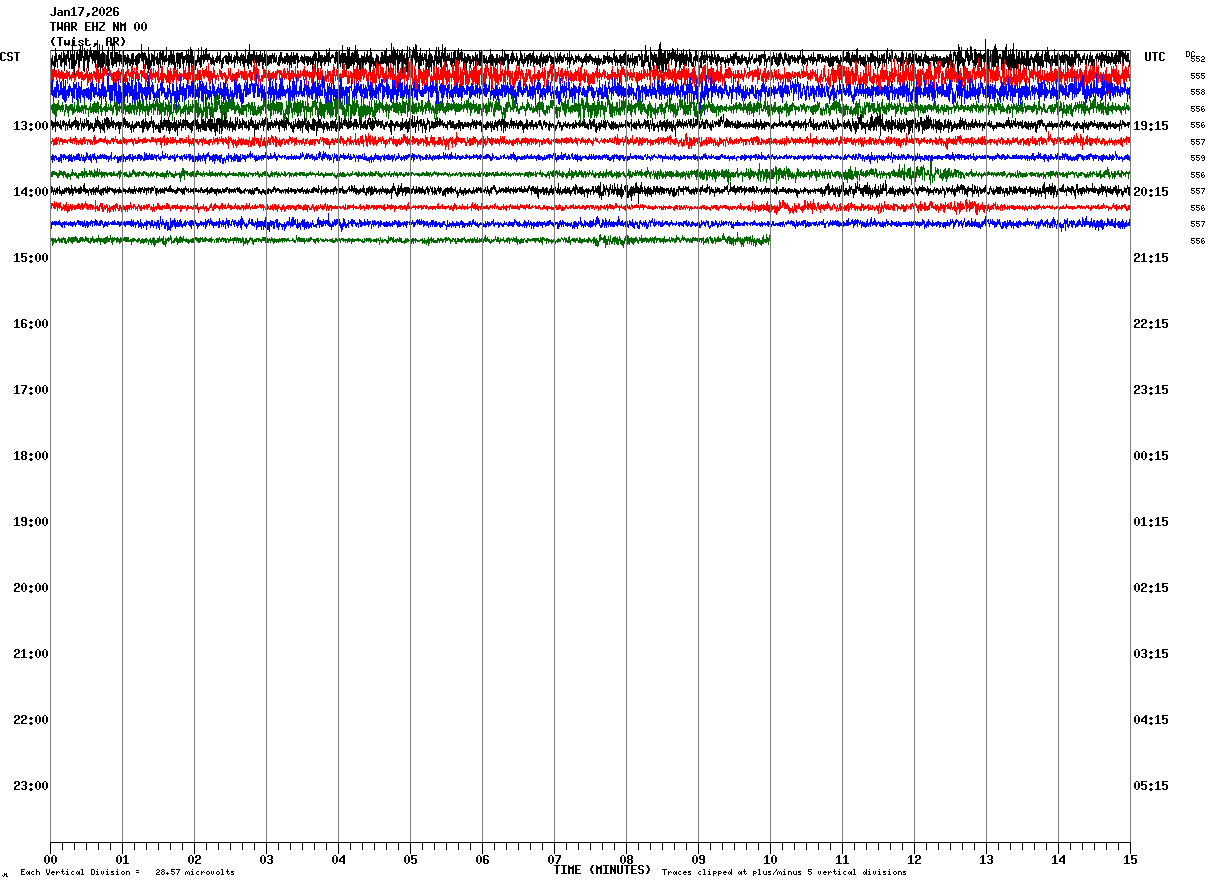Click the TIME (MINUTES) axis title
The image size is (1210, 886).
click(602, 870)
